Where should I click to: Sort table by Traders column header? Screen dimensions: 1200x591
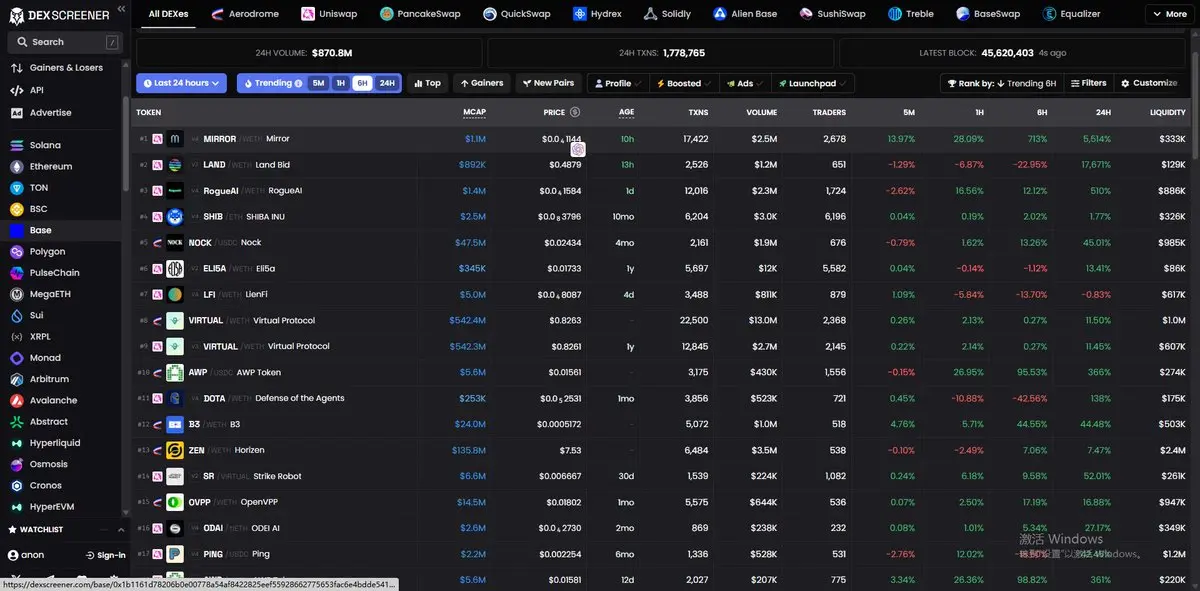[x=828, y=113]
